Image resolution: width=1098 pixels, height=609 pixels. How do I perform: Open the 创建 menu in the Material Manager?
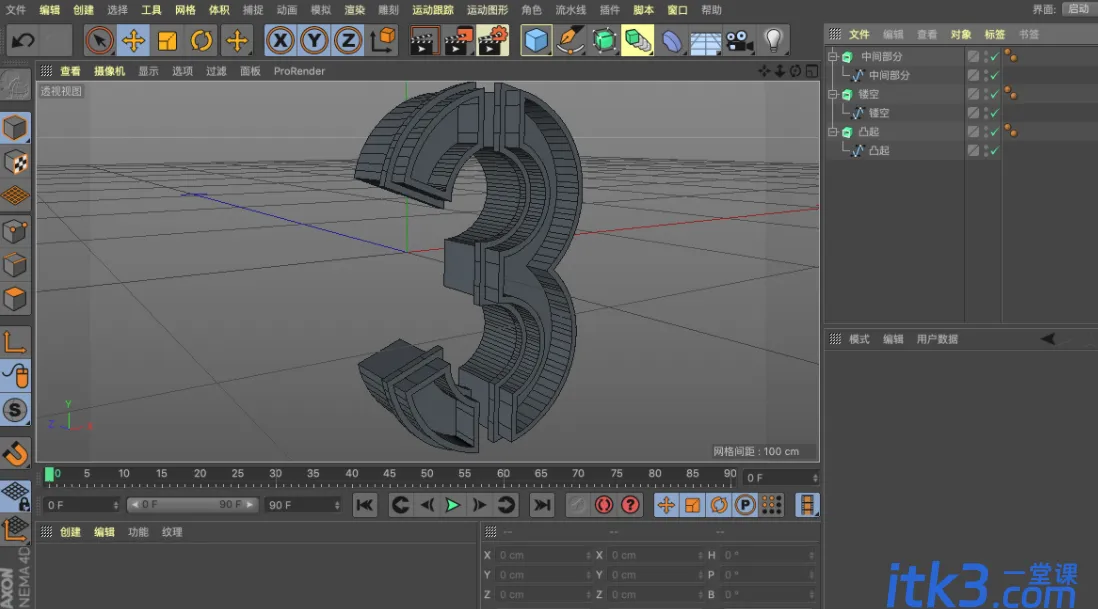tap(70, 532)
